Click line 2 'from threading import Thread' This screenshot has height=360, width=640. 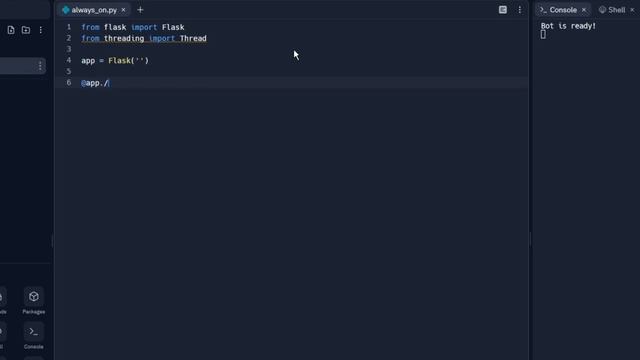point(144,38)
